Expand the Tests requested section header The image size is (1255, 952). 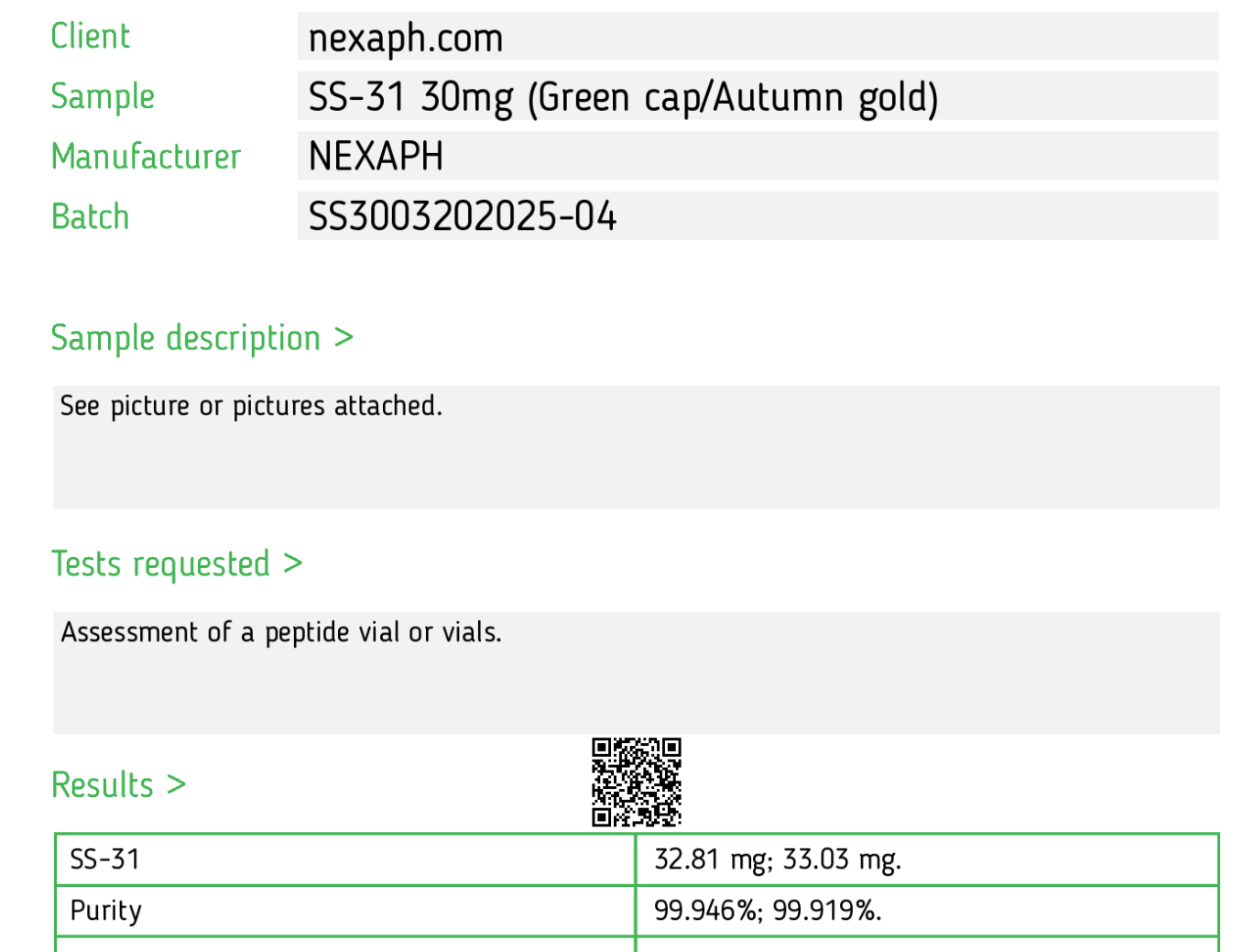click(177, 564)
